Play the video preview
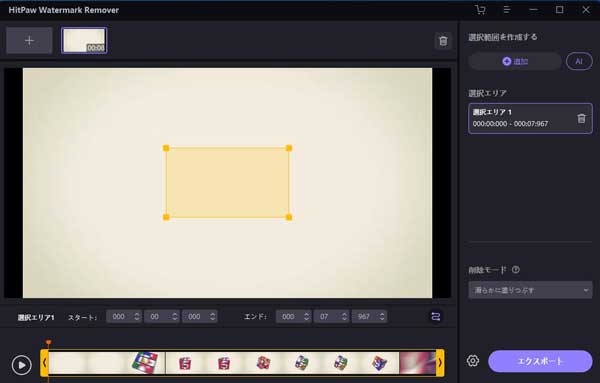Screen dimensions: 600x383 click(21, 365)
